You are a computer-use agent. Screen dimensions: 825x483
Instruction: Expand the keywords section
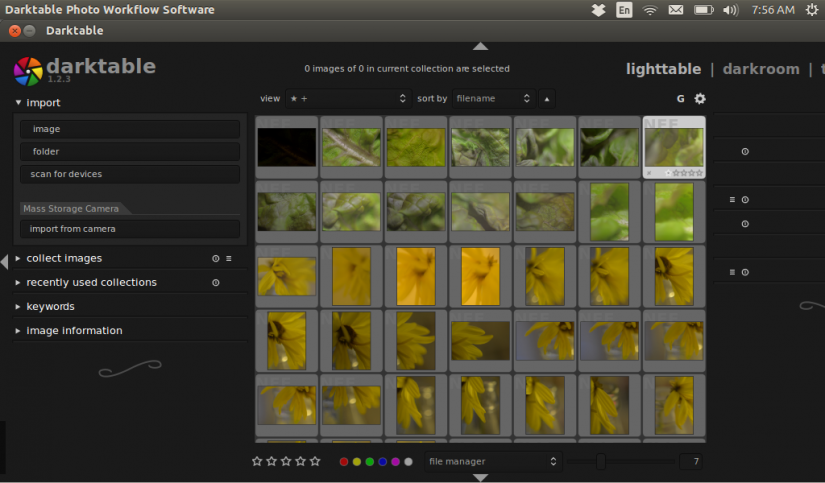tap(50, 307)
